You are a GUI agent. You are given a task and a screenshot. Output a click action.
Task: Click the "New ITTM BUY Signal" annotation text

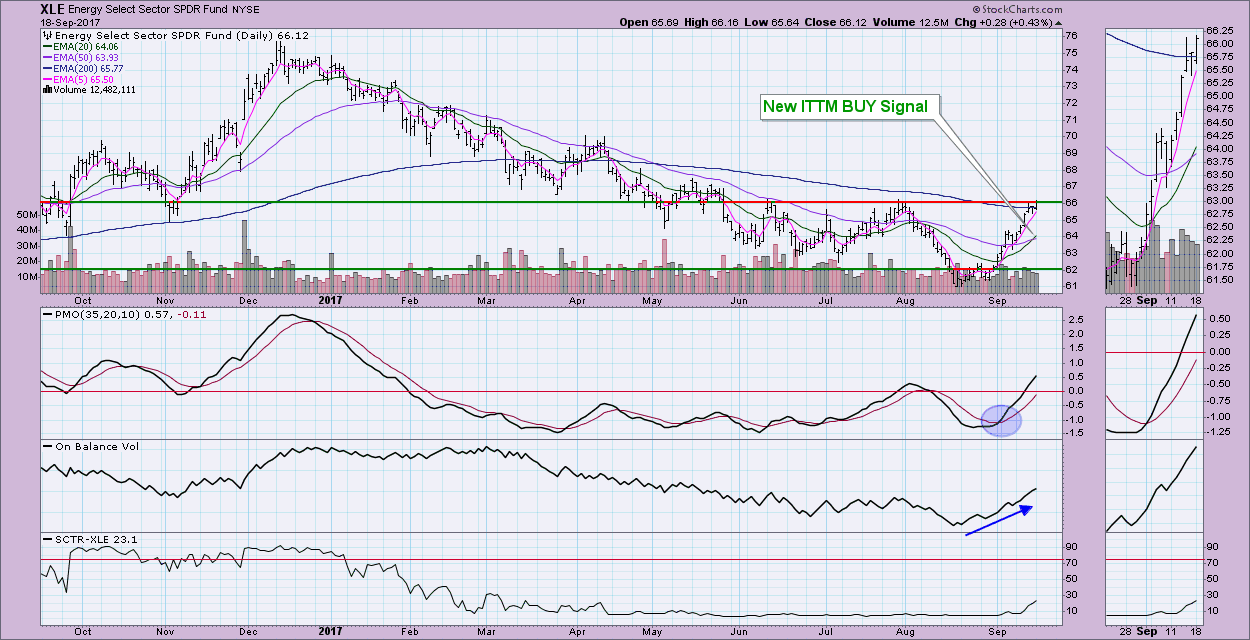point(845,106)
